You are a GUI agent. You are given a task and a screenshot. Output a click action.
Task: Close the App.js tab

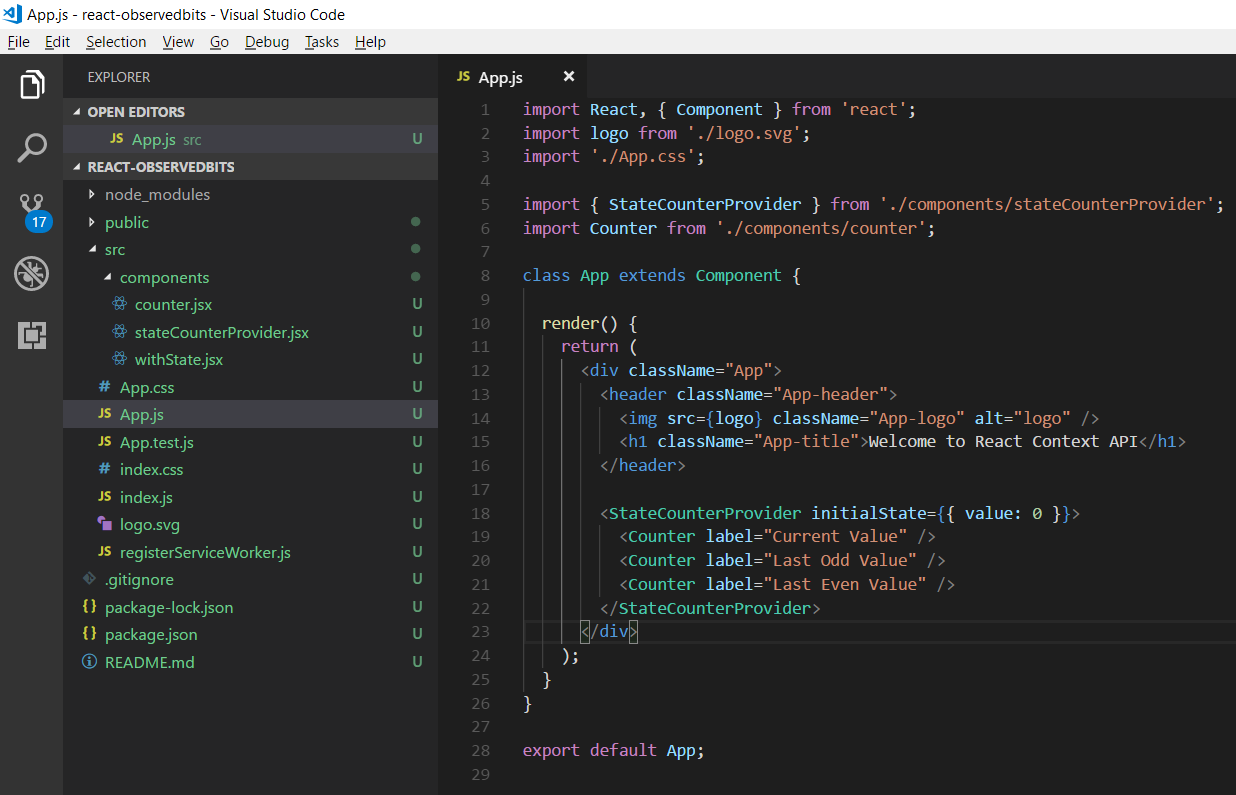pos(568,76)
